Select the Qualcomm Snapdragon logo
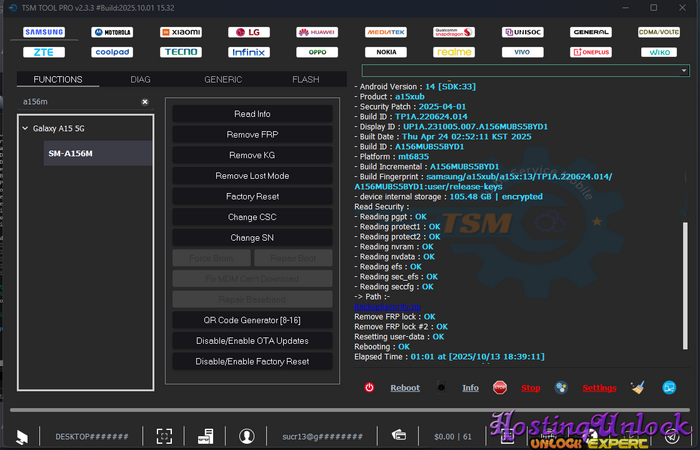700x450 pixels. click(453, 32)
